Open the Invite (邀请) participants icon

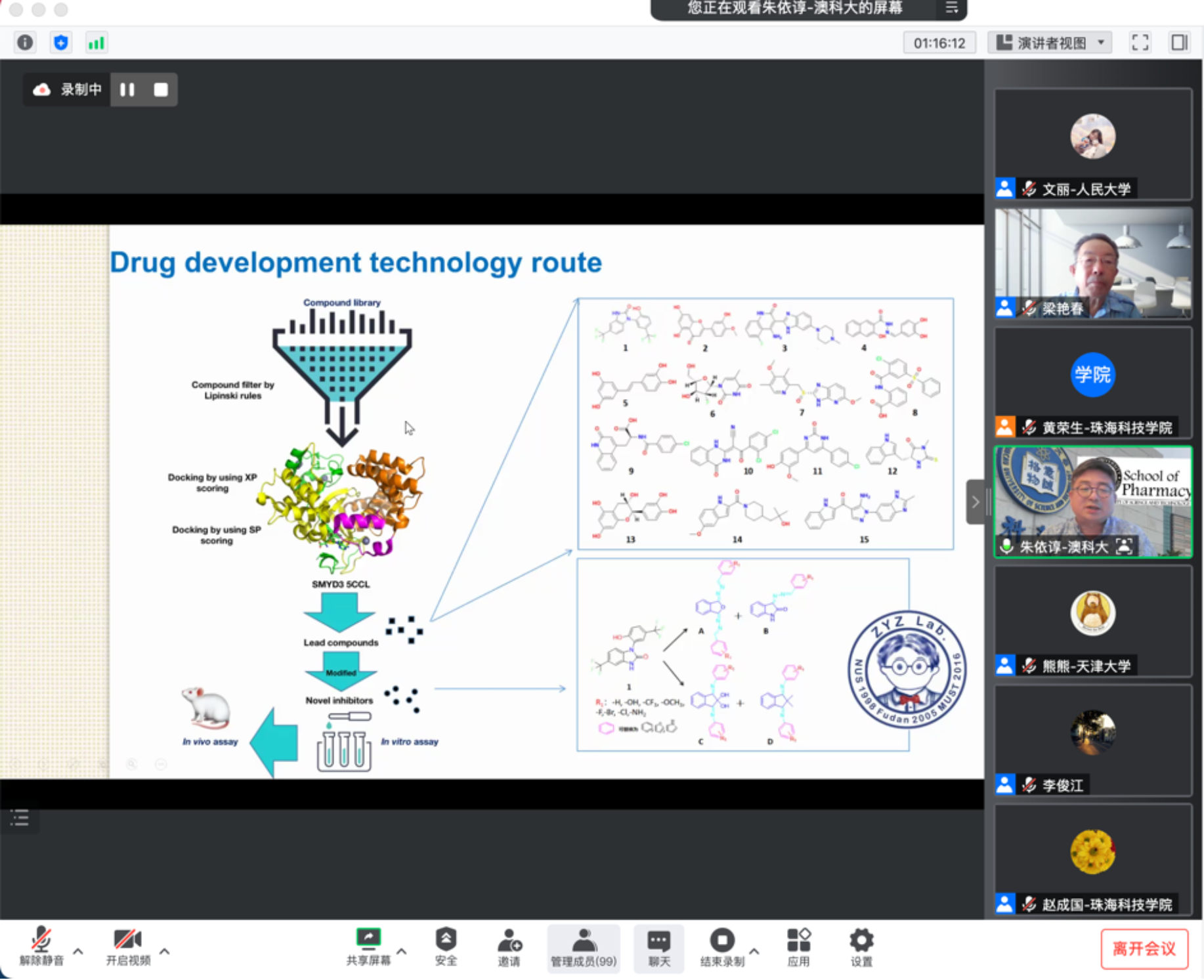pyautogui.click(x=509, y=947)
